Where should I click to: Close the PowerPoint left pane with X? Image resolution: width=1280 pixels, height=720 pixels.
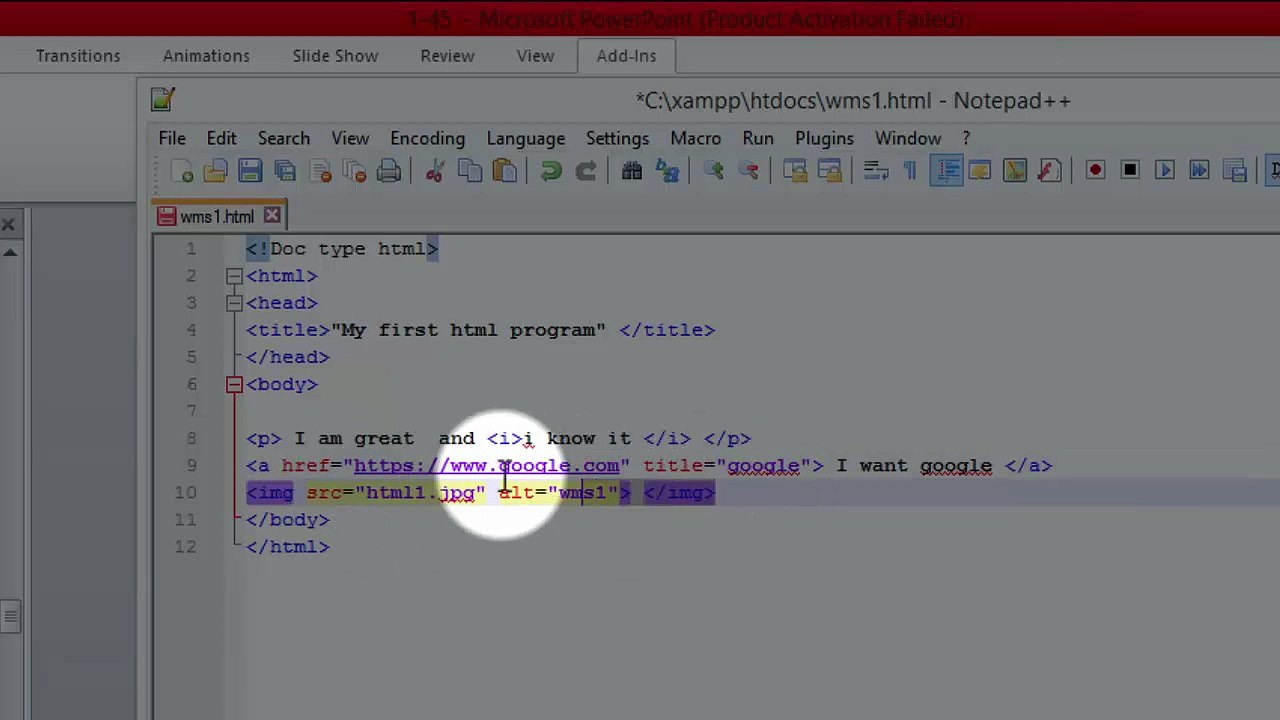click(8, 224)
